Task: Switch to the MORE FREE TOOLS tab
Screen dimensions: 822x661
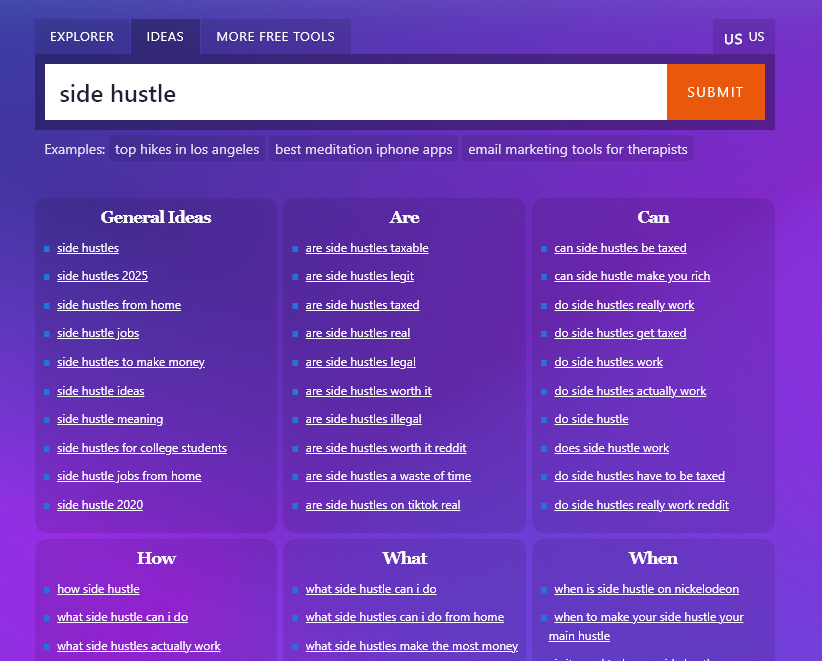Action: (x=275, y=36)
